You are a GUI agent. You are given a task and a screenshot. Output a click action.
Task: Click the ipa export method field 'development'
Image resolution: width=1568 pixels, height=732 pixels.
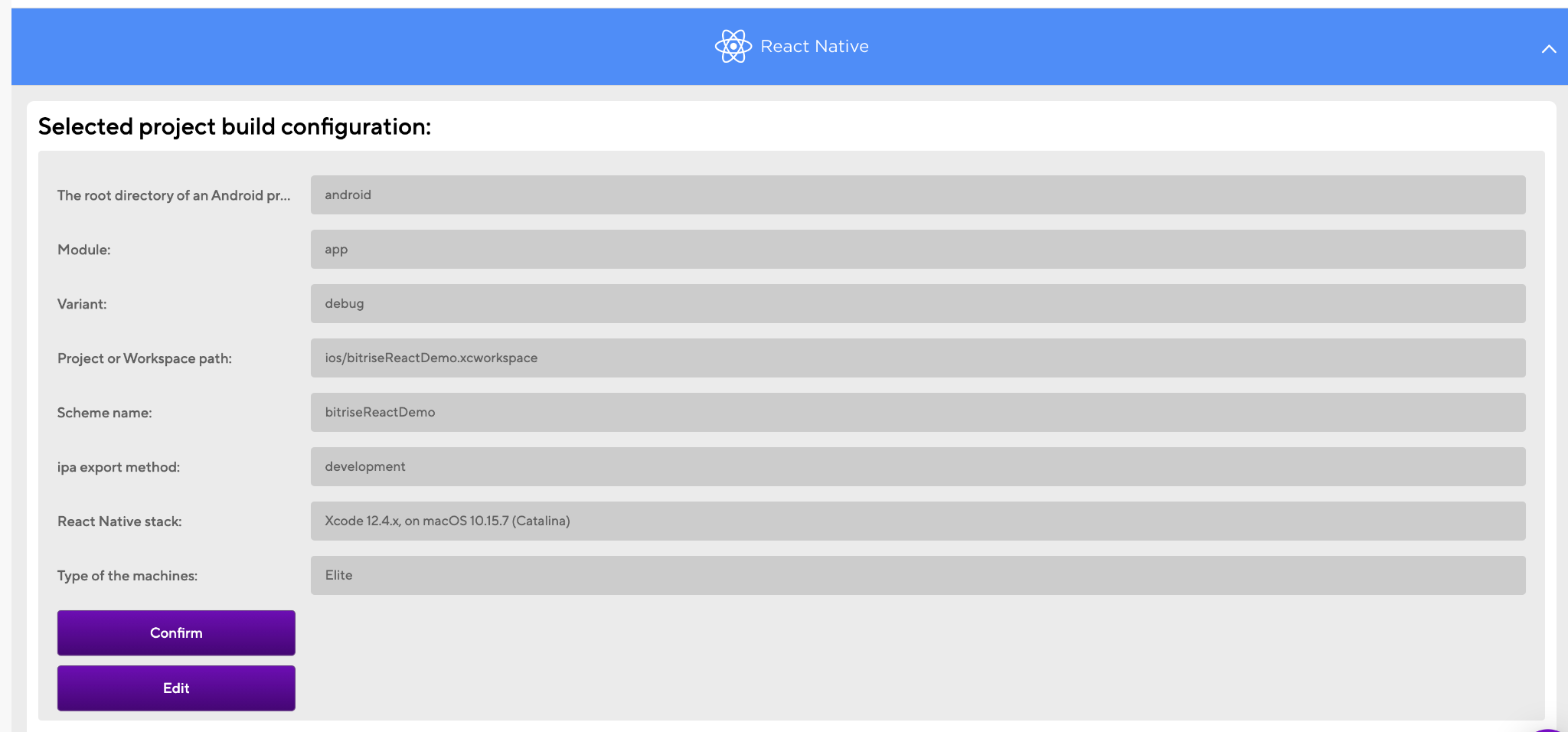pyautogui.click(x=918, y=466)
